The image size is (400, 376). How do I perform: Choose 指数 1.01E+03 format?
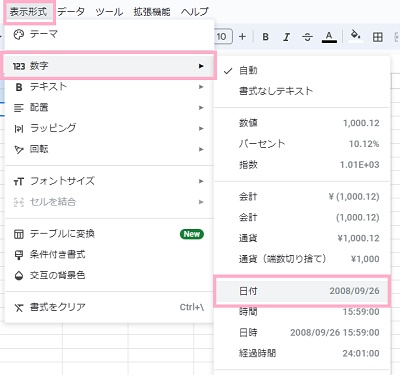pos(302,164)
